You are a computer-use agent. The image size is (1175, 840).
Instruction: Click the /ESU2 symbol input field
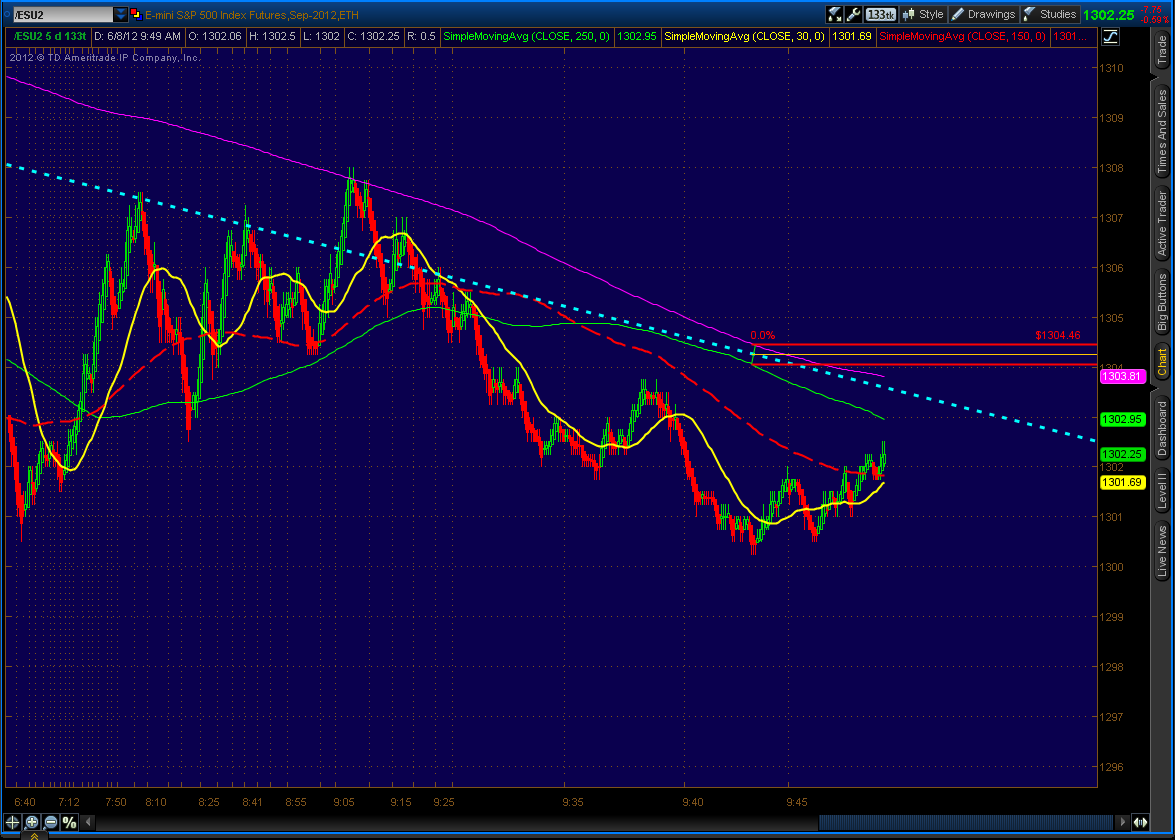point(64,14)
